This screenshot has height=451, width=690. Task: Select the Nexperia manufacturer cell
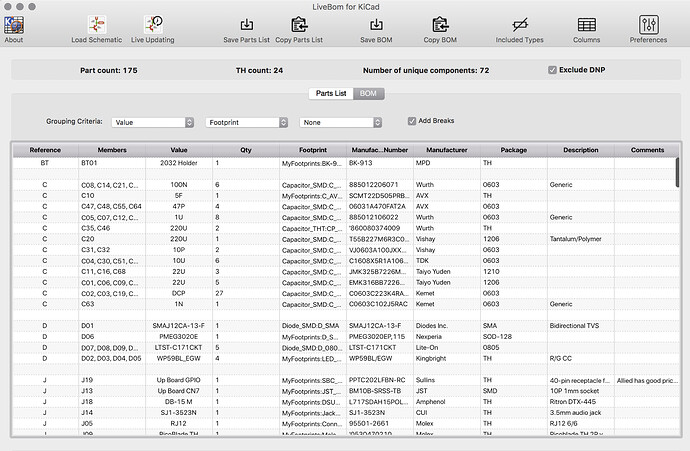point(447,337)
